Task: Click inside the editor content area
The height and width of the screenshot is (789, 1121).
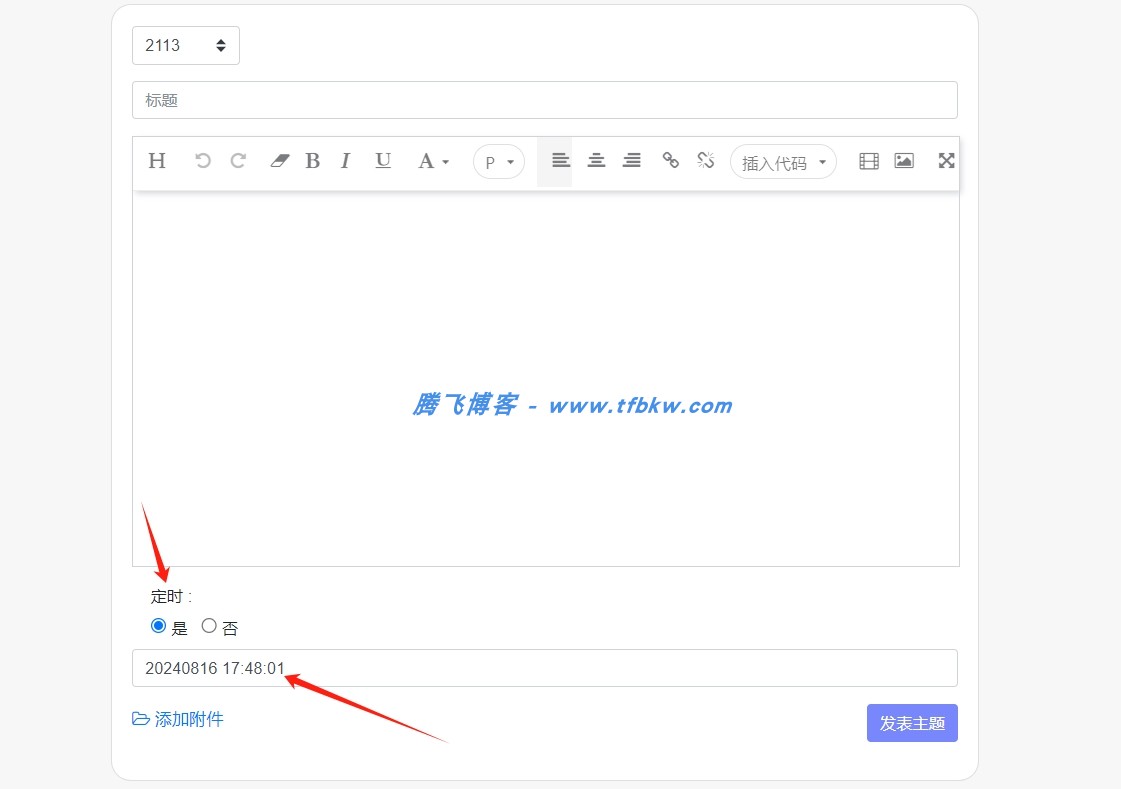Action: pos(545,379)
